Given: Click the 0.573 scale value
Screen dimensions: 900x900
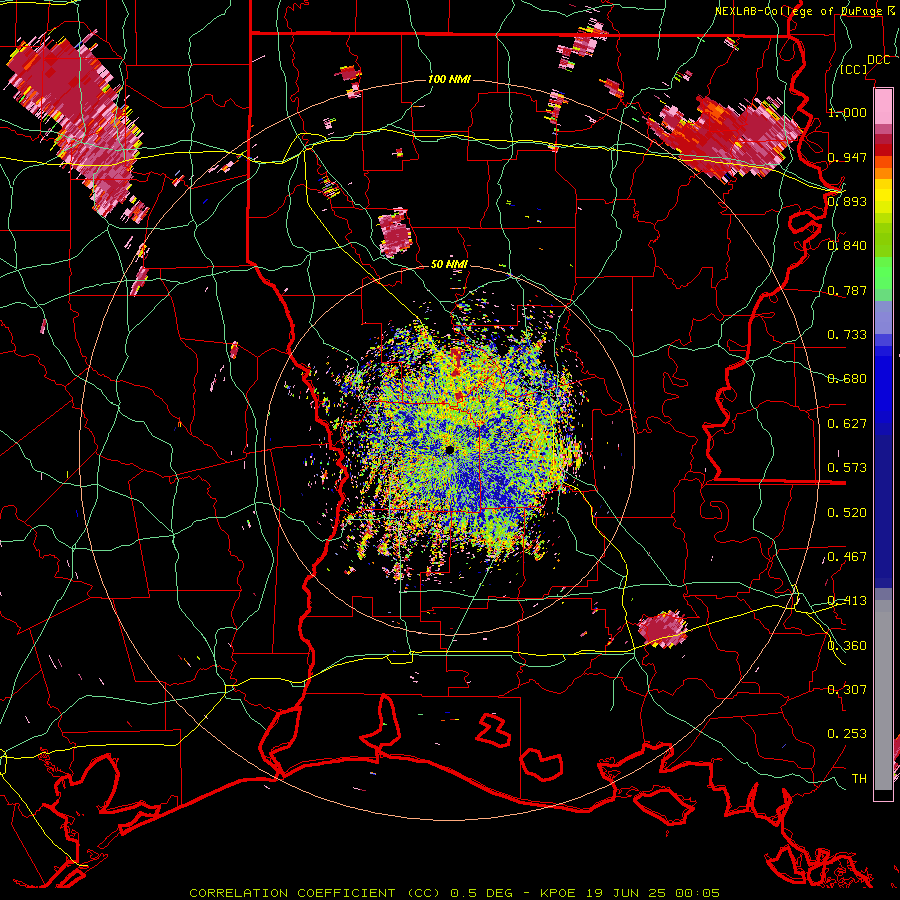Looking at the screenshot, I should (x=847, y=468).
